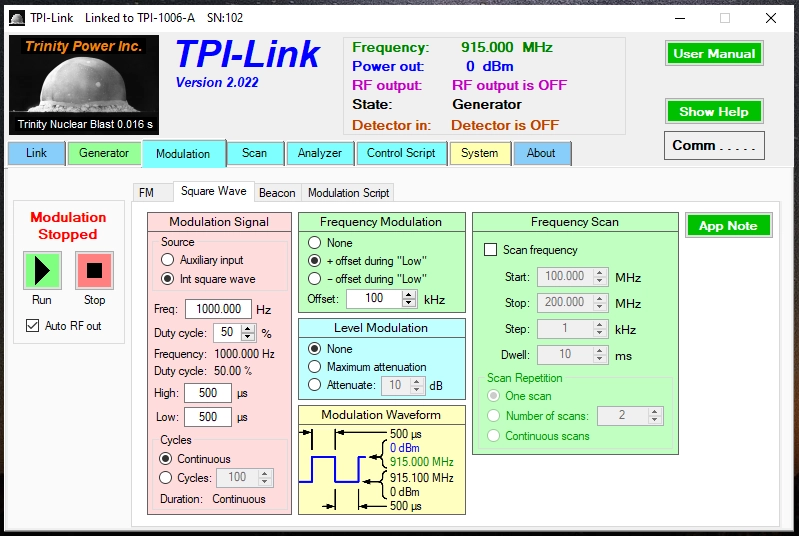The width and height of the screenshot is (799, 536).
Task: Open the System tab
Action: click(x=480, y=153)
